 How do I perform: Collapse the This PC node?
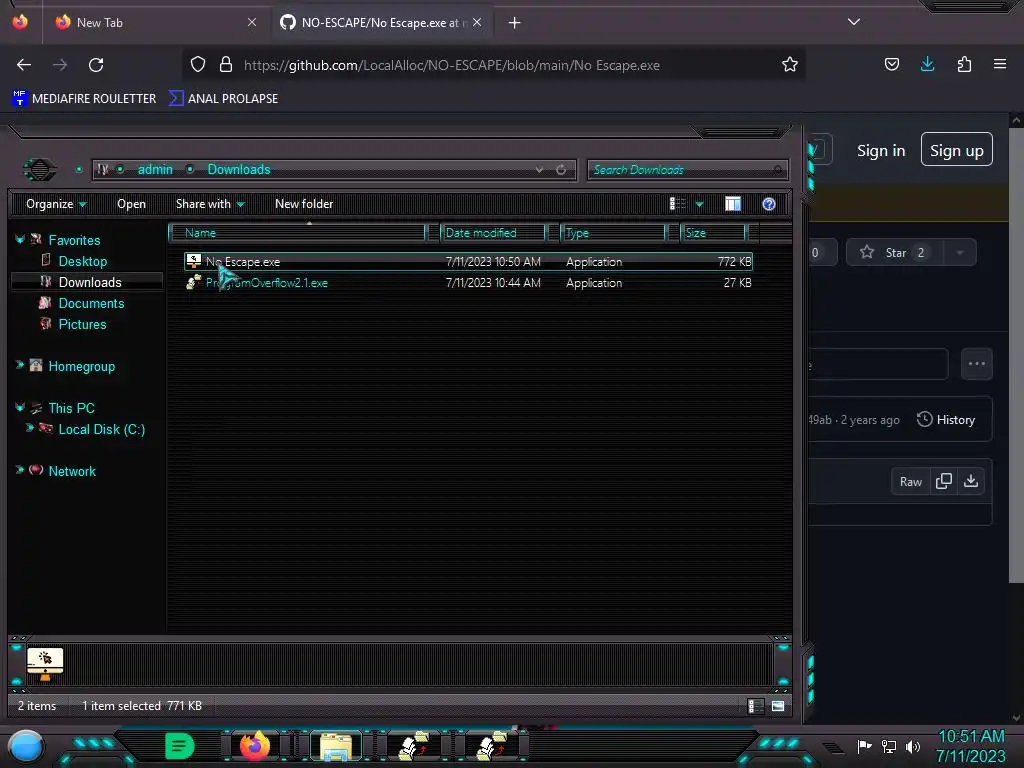tap(20, 408)
